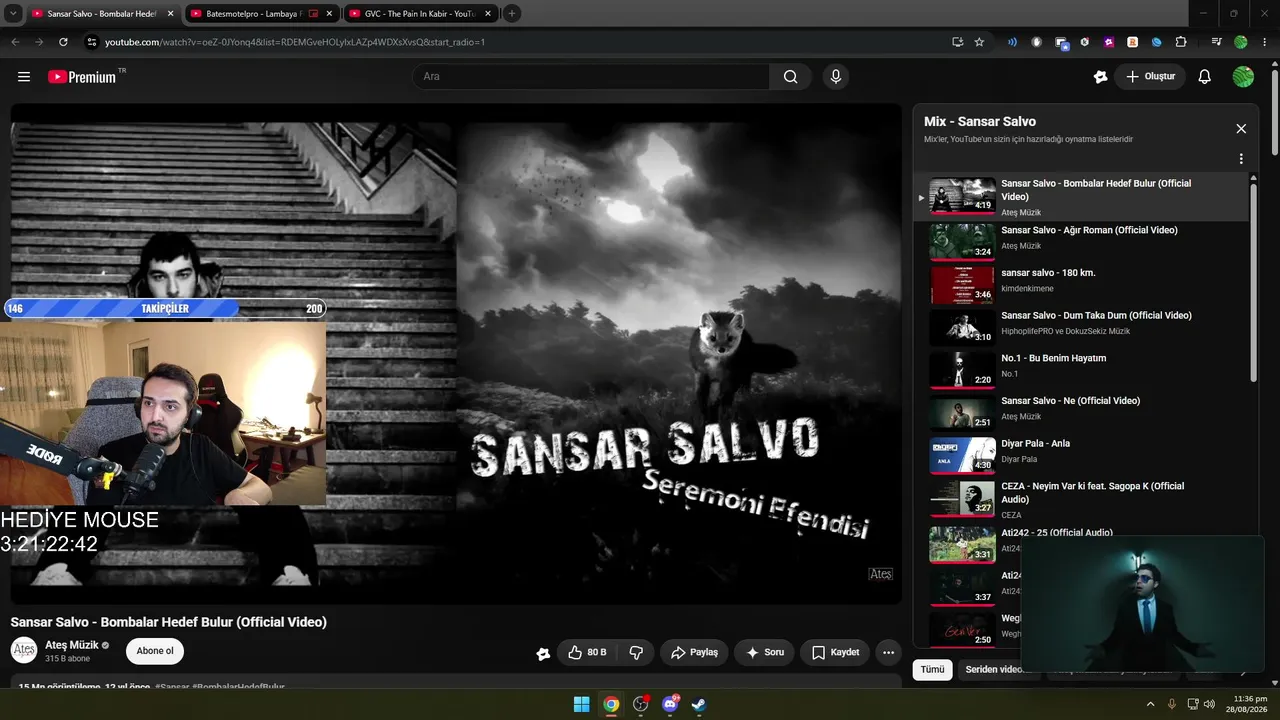Click the video title text under the player

(169, 622)
